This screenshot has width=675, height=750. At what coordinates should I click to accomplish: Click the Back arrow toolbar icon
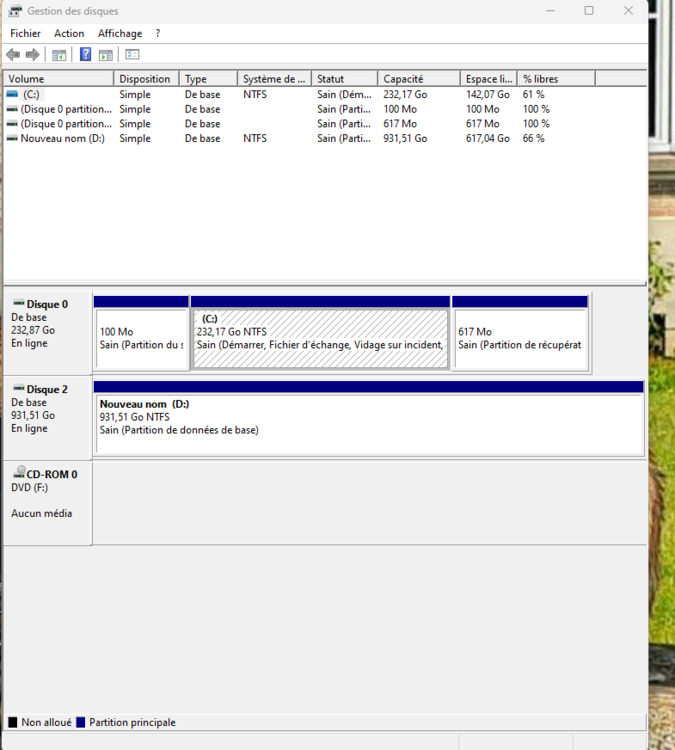tap(13, 54)
